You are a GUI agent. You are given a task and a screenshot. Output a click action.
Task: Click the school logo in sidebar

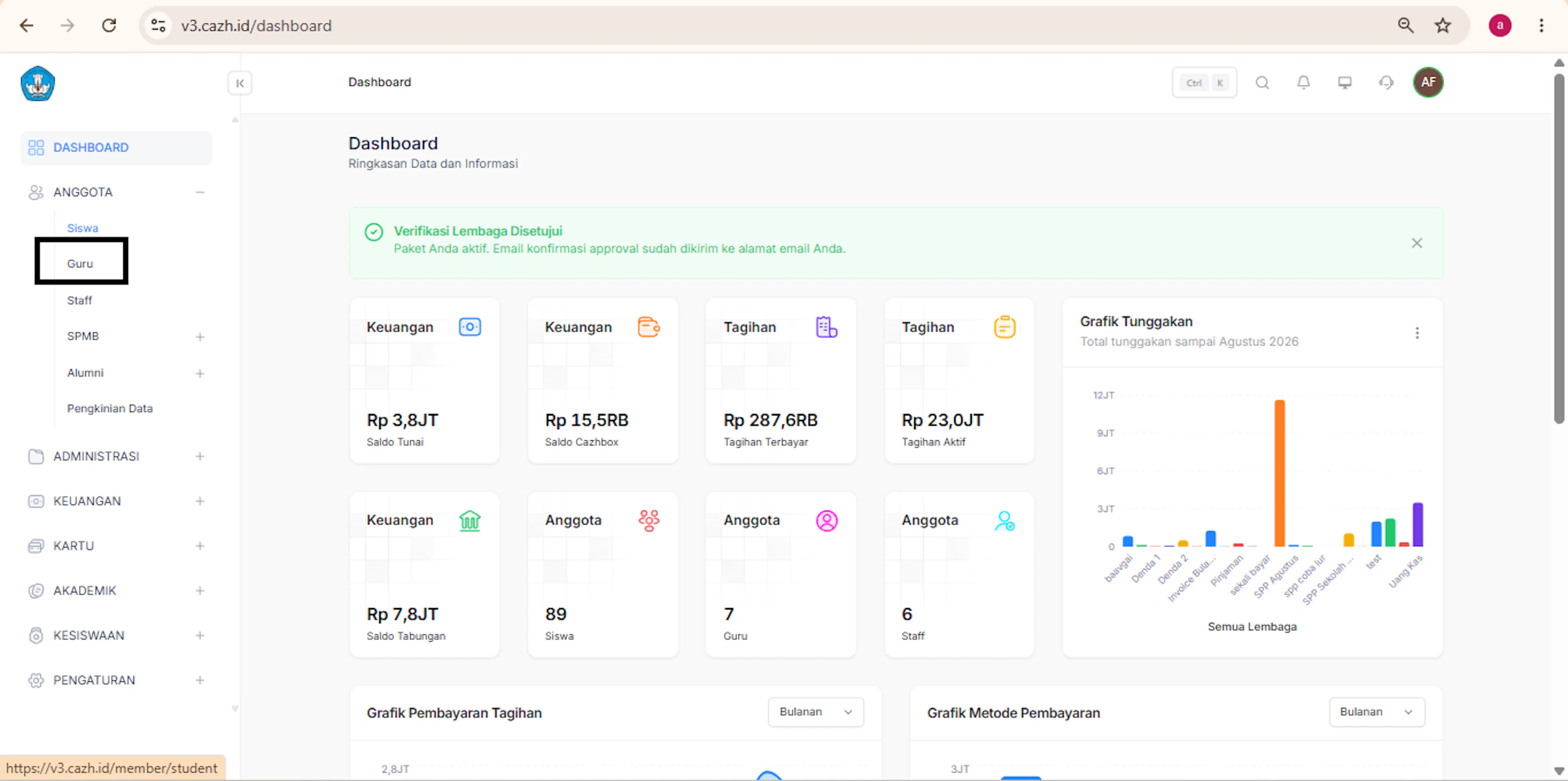(x=38, y=83)
